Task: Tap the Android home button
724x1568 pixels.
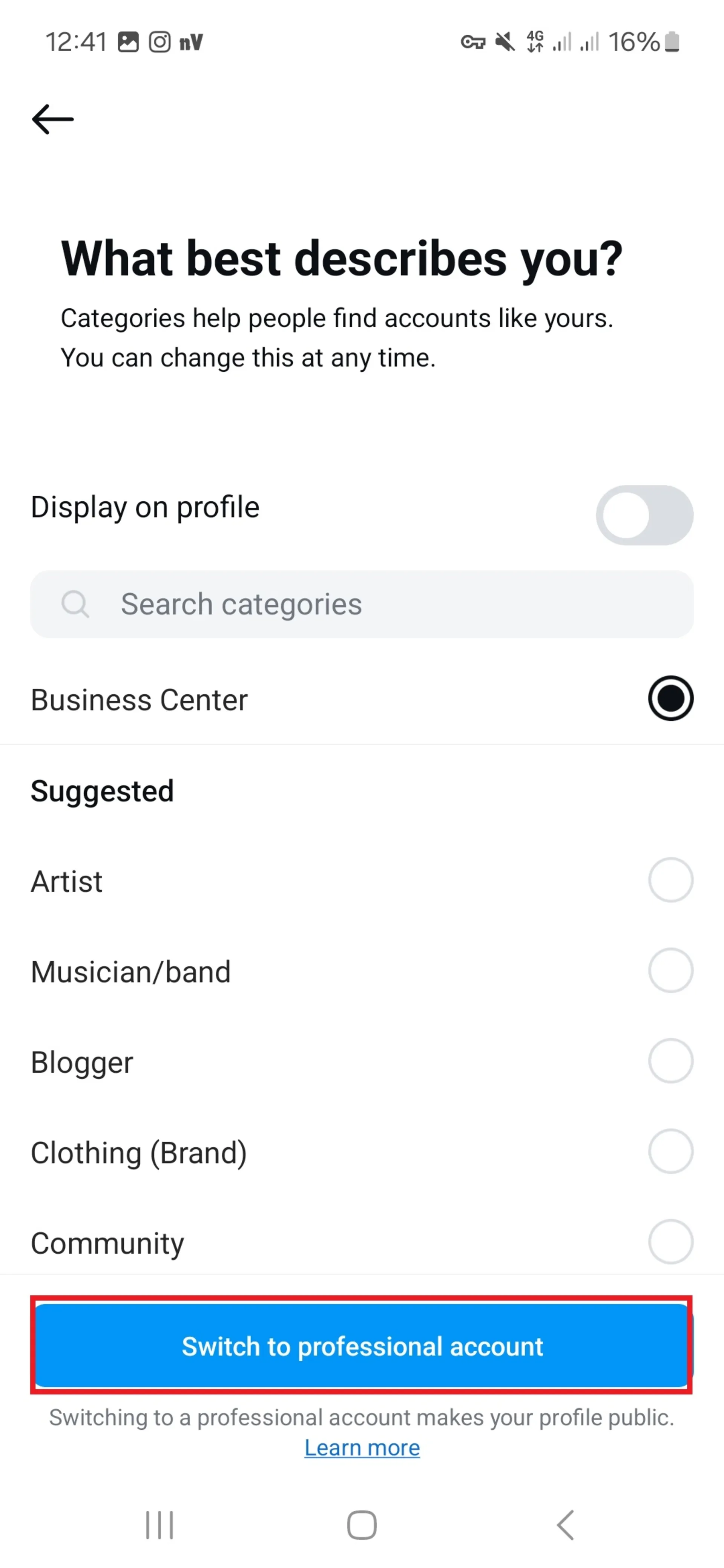Action: (x=362, y=1525)
